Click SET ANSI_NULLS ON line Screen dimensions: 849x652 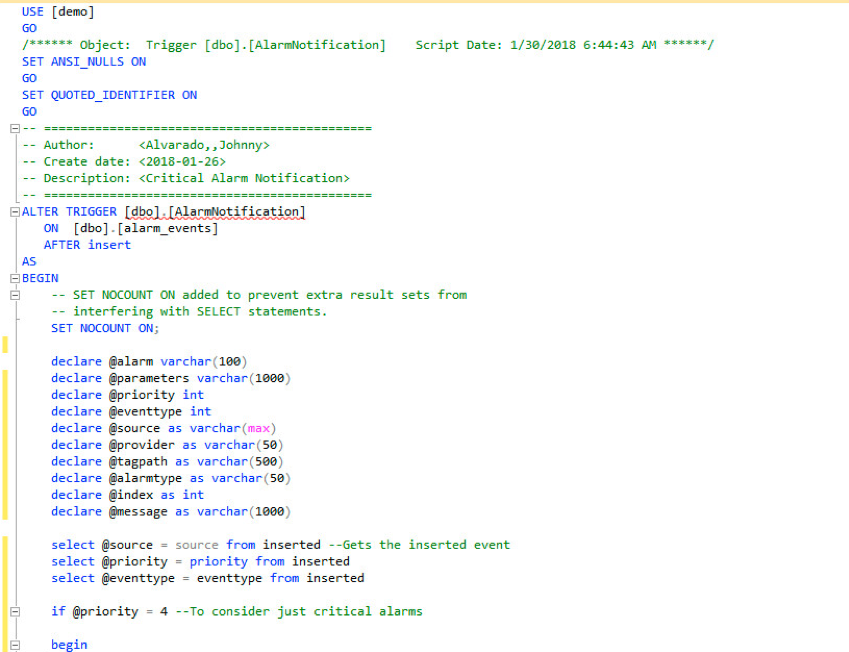click(84, 62)
